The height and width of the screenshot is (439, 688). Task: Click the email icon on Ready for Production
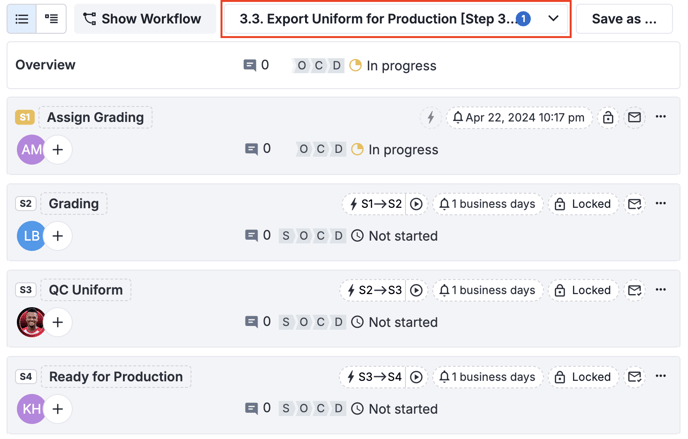coord(635,378)
